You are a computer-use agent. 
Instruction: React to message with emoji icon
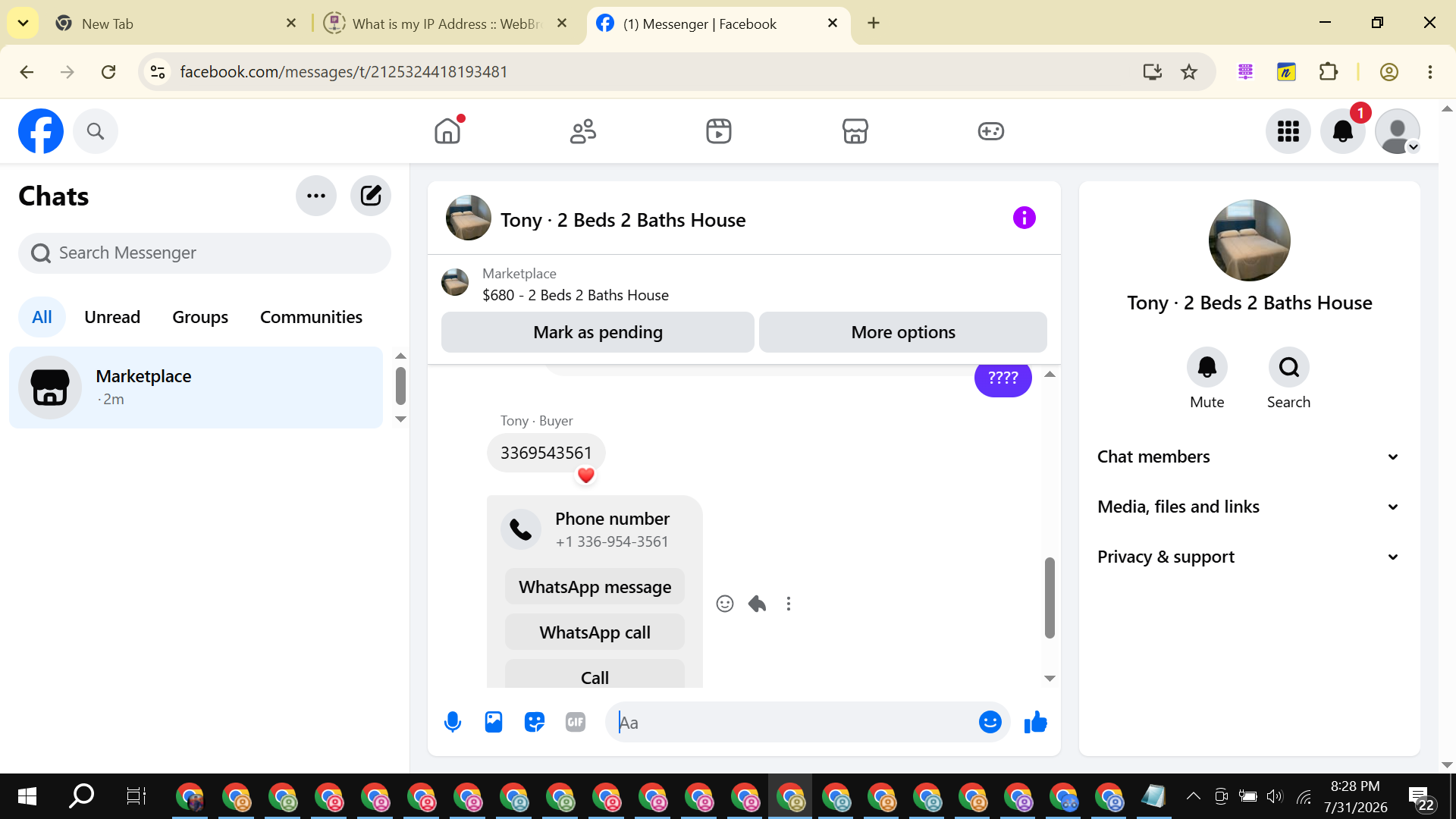[725, 604]
